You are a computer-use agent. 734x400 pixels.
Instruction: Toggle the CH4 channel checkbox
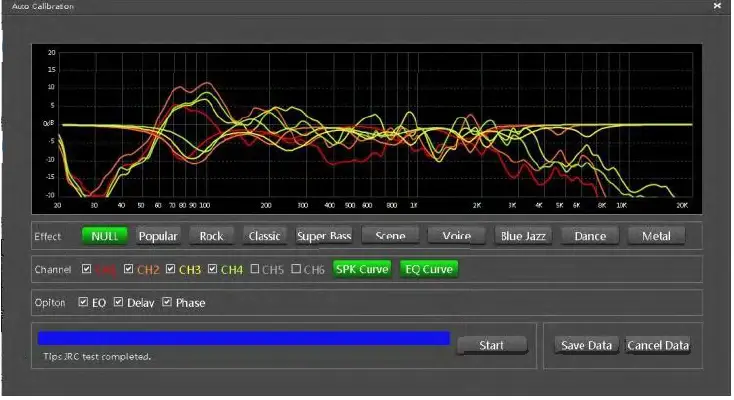(x=213, y=269)
